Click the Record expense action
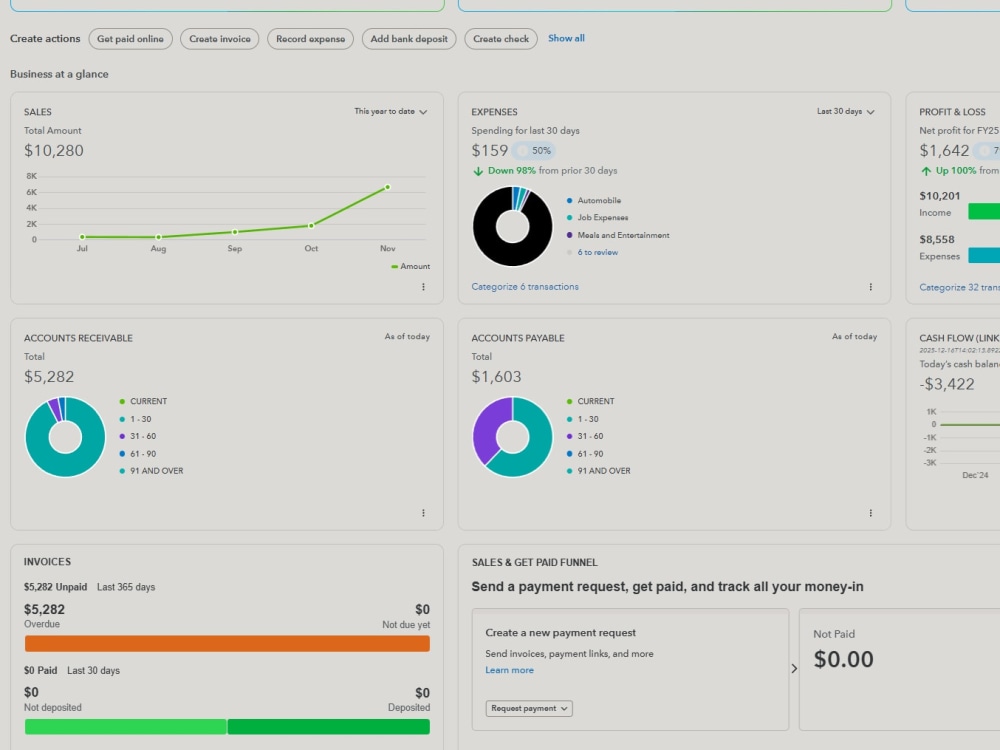1000x750 pixels. click(x=310, y=39)
